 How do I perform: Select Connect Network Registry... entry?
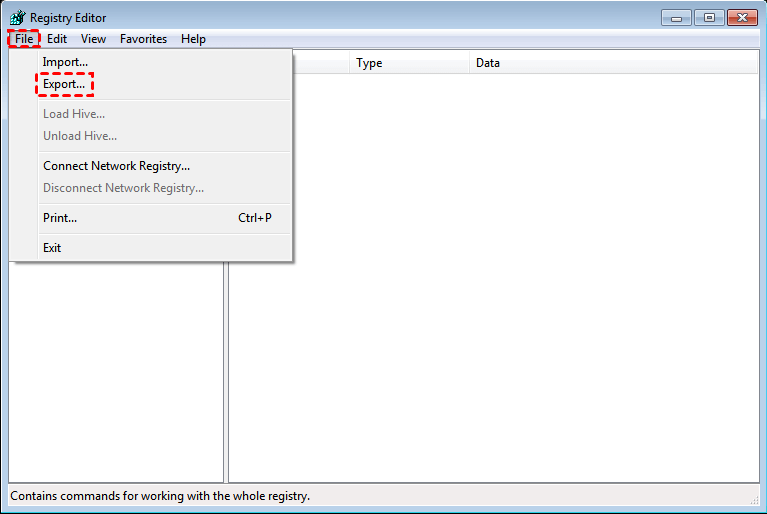[151, 166]
